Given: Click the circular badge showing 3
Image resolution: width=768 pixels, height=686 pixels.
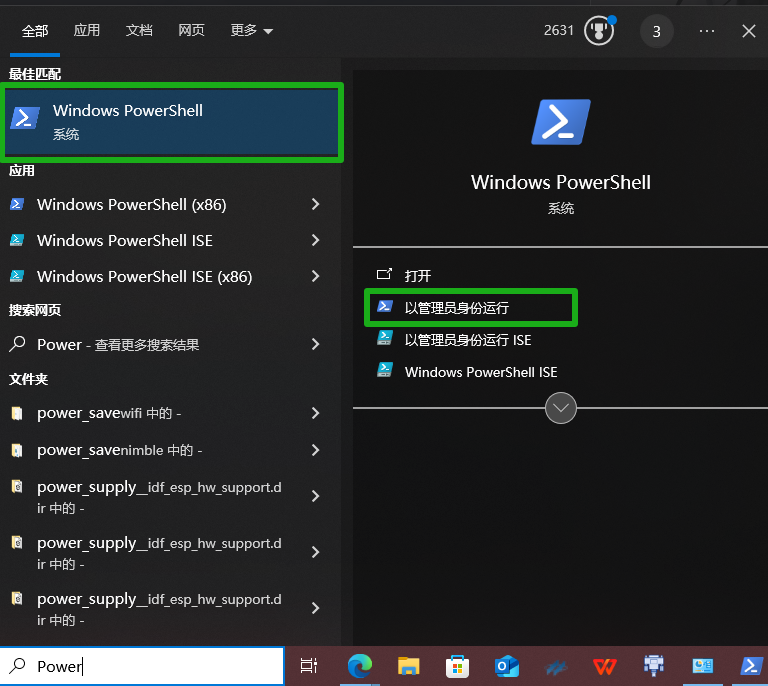Looking at the screenshot, I should tap(656, 31).
